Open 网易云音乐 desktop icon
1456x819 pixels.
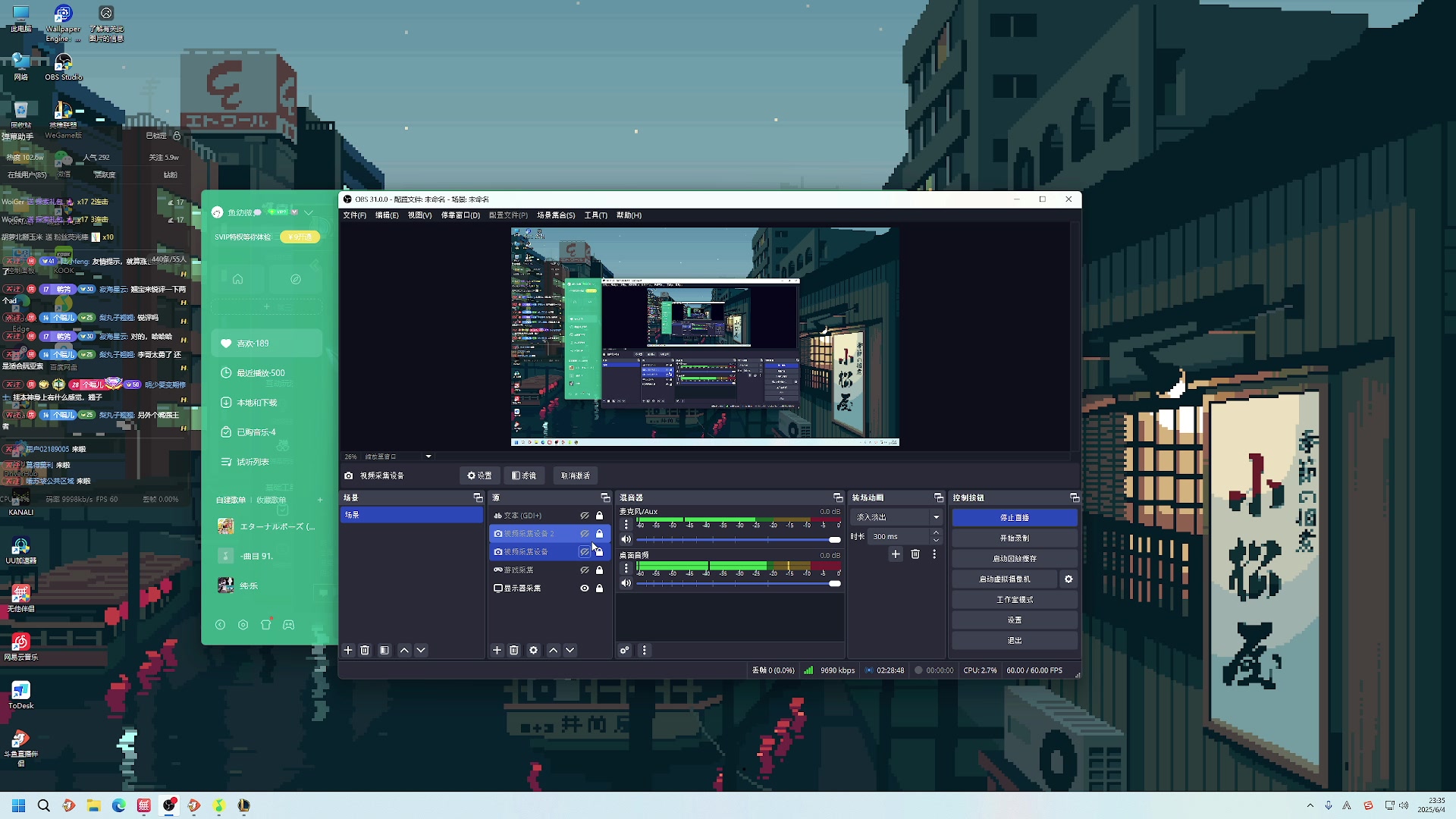(20, 647)
